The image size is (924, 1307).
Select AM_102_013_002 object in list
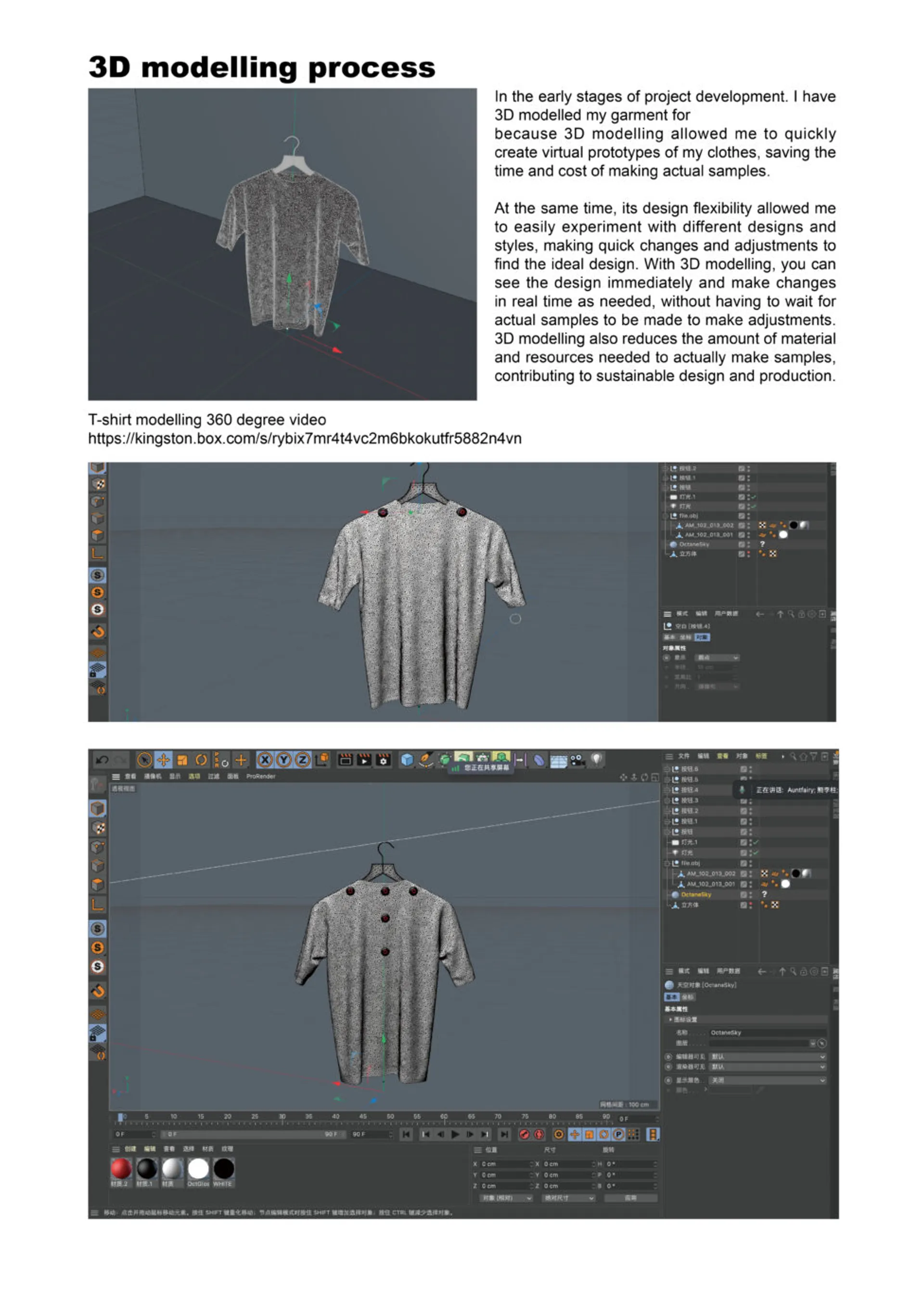711,873
